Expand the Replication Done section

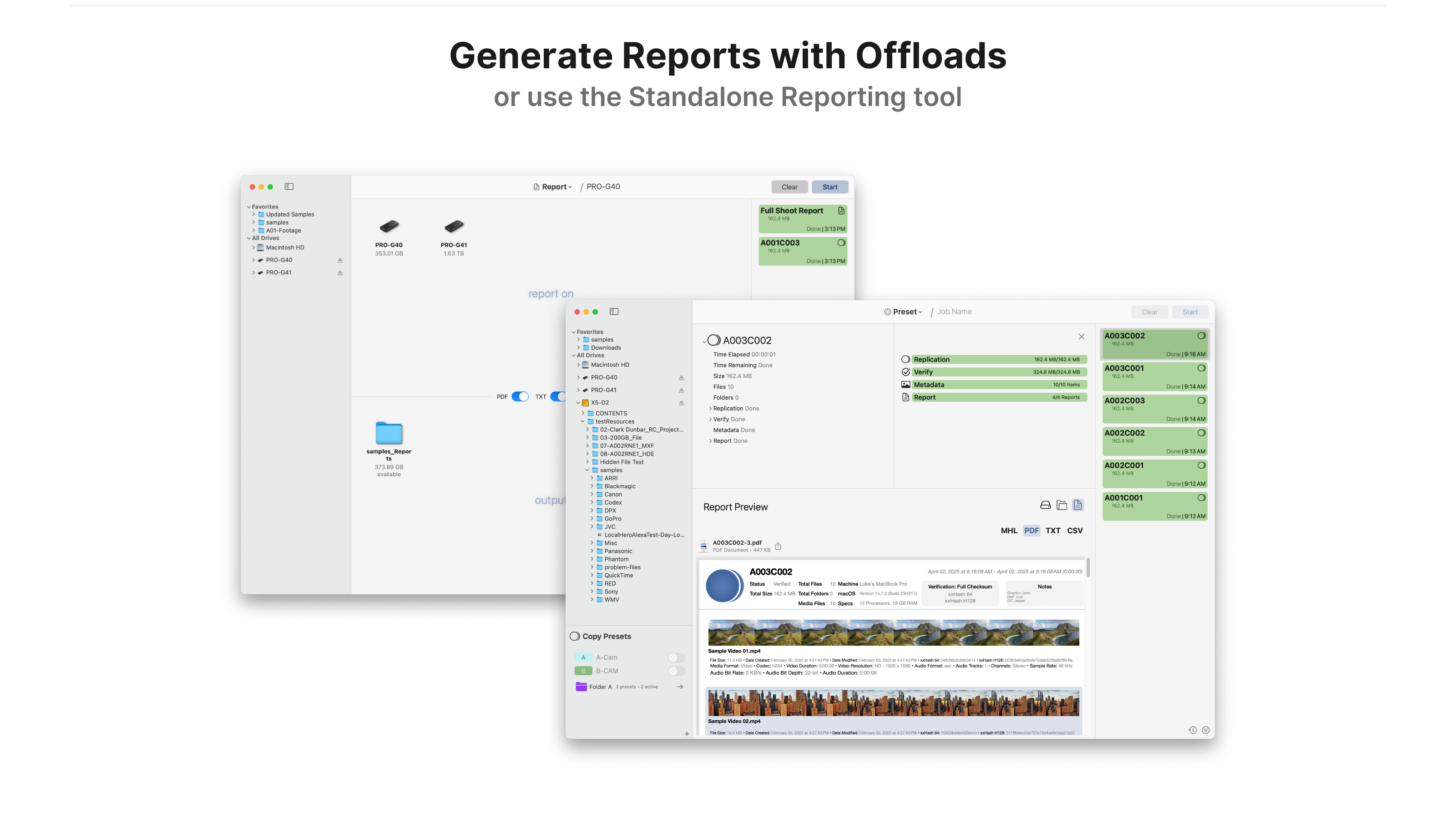(x=712, y=408)
